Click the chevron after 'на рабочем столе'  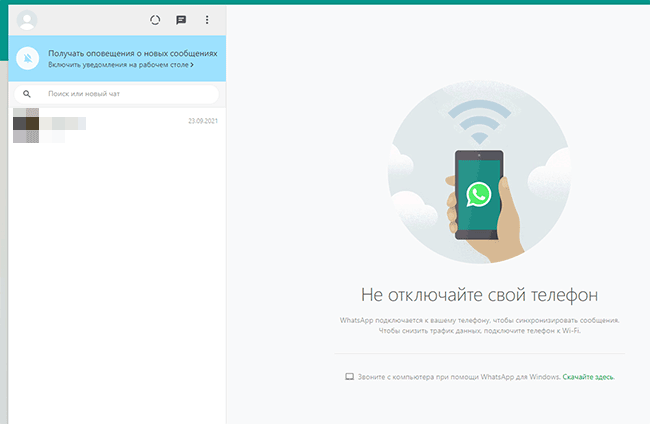click(192, 65)
